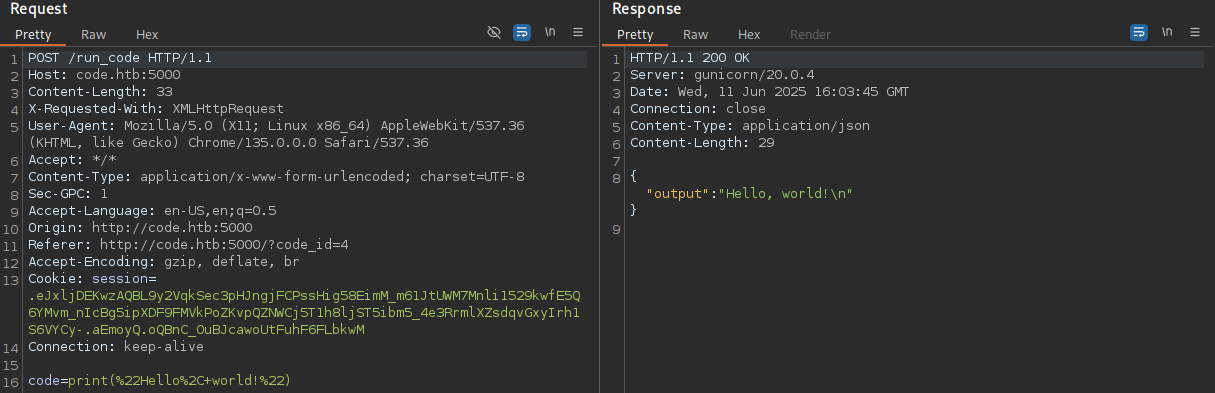Viewport: 1215px width, 393px height.
Task: Toggle word wrap icon in Response pane
Action: pos(1139,32)
